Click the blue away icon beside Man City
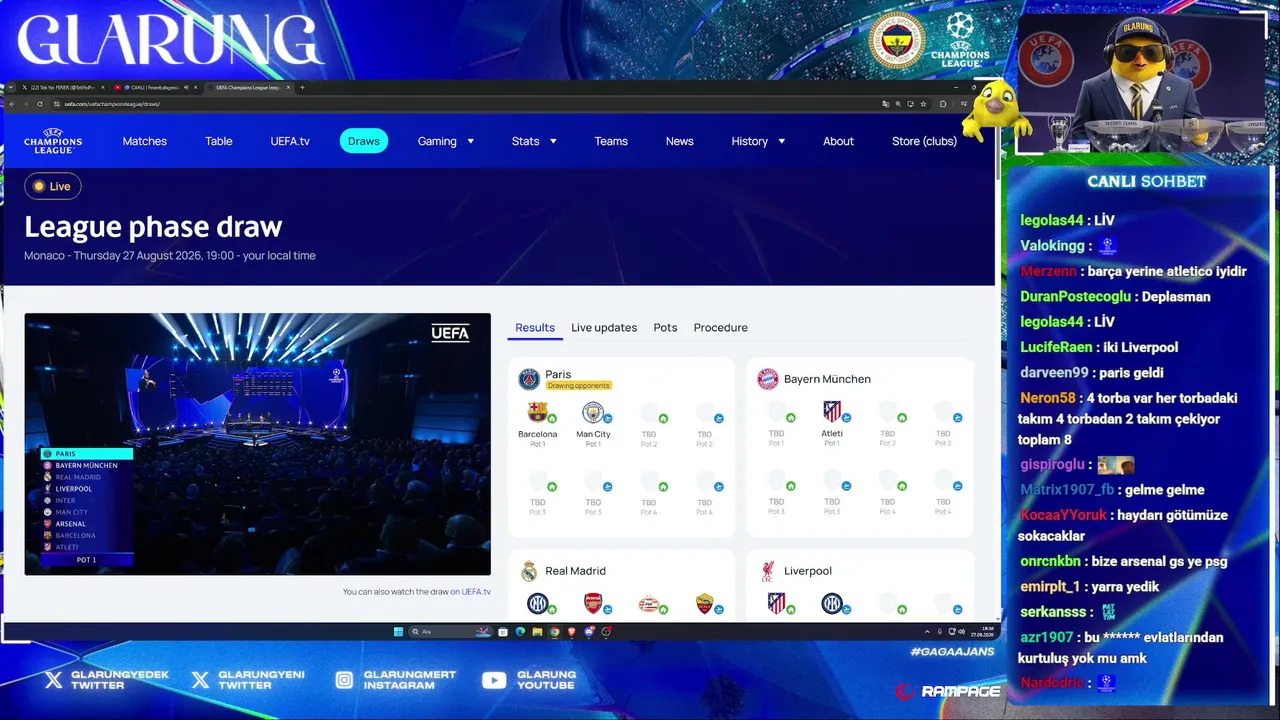Viewport: 1280px width, 720px height. coord(608,418)
